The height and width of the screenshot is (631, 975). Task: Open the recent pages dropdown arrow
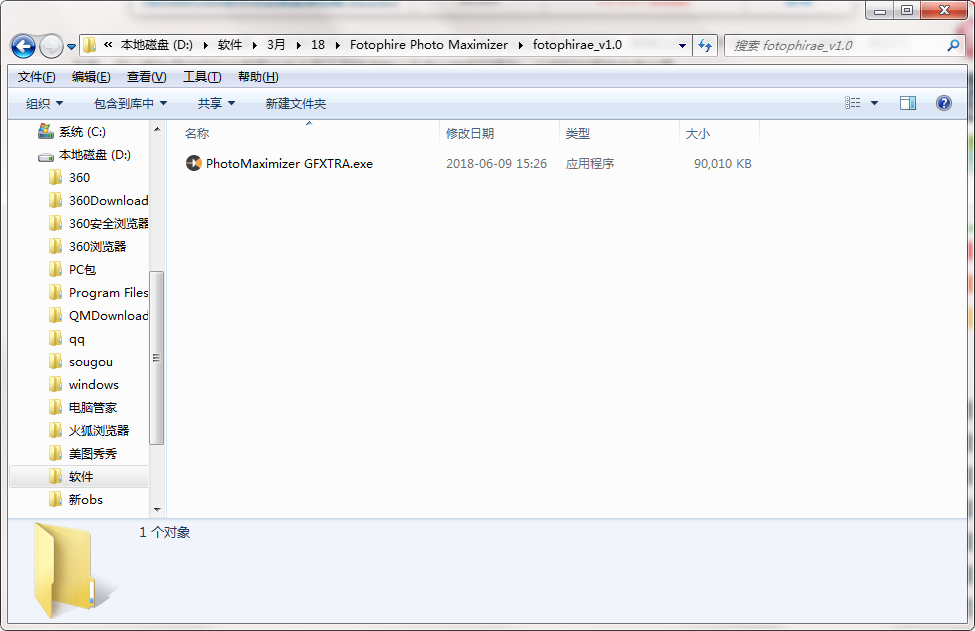point(72,47)
